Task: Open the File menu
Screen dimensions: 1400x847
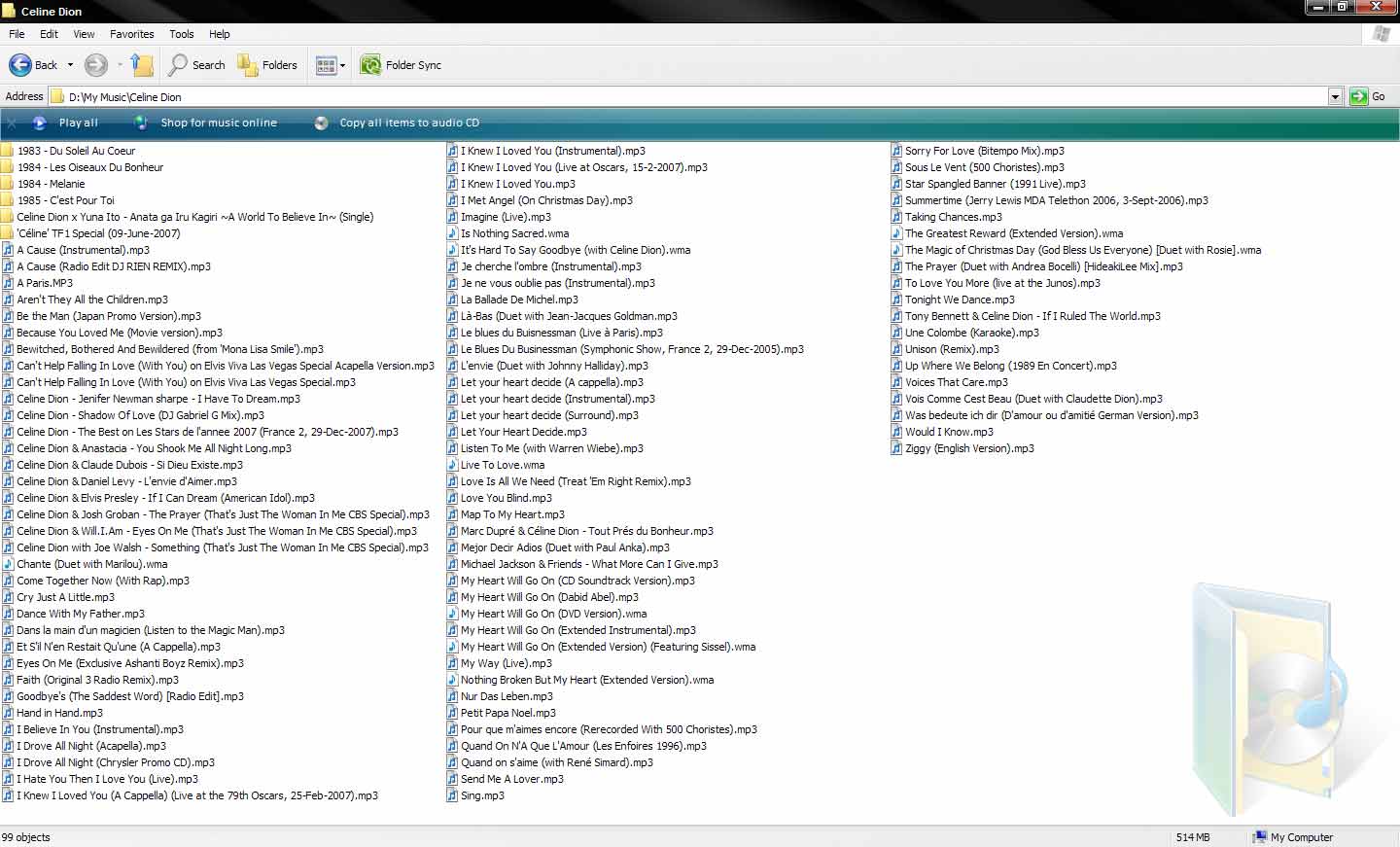Action: (x=17, y=34)
